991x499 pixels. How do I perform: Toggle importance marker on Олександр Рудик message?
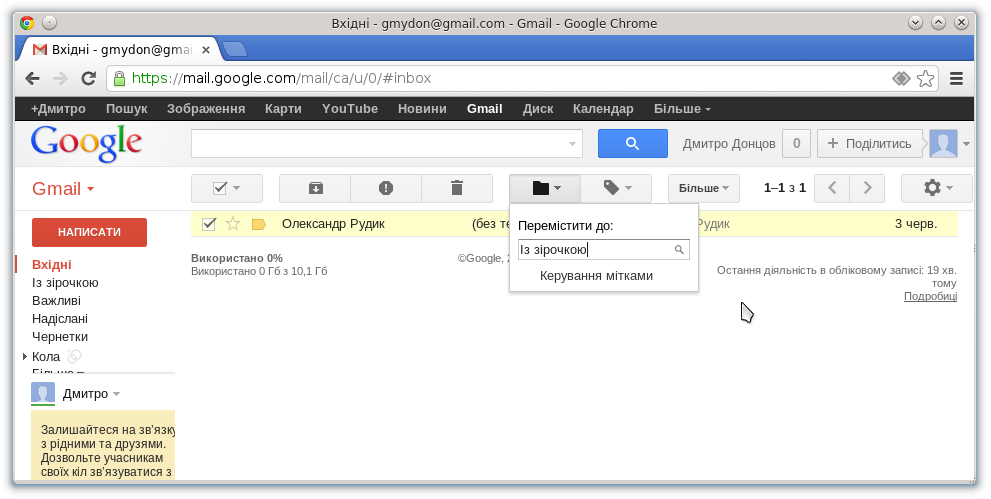click(258, 224)
